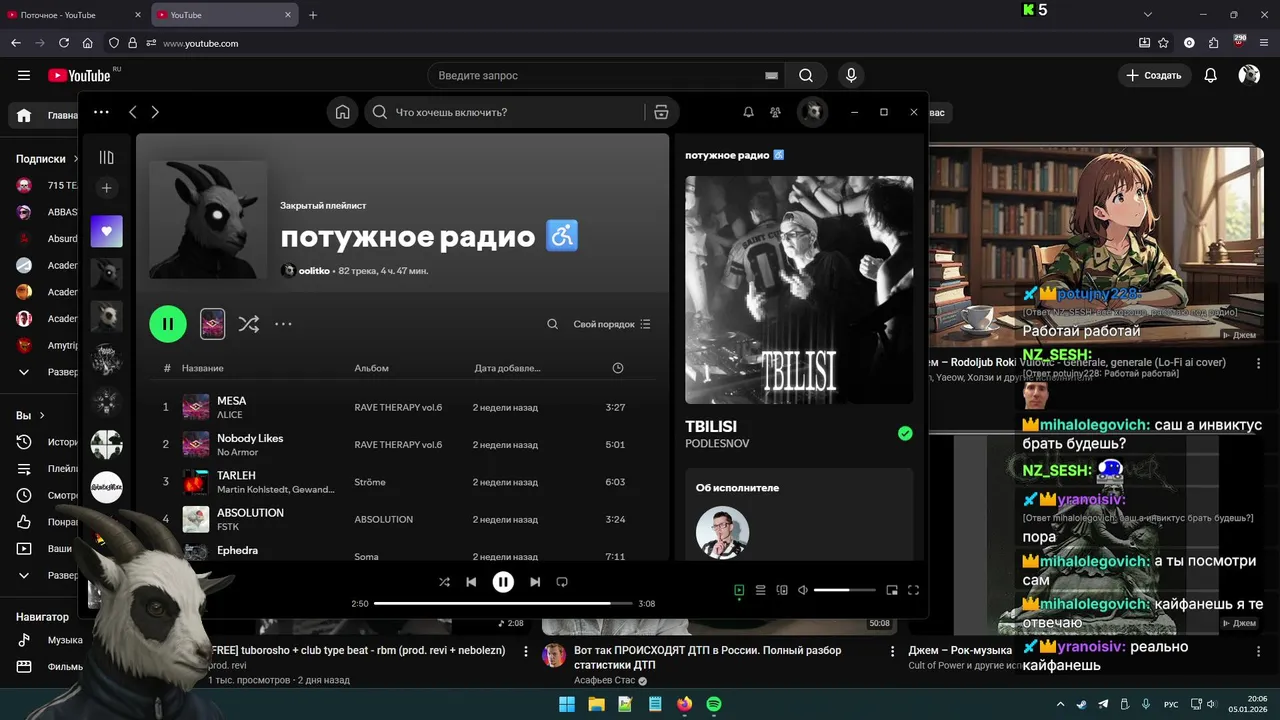This screenshot has height=720, width=1280.
Task: Toggle playlist shuffle next to the green pause button
Action: pos(249,324)
